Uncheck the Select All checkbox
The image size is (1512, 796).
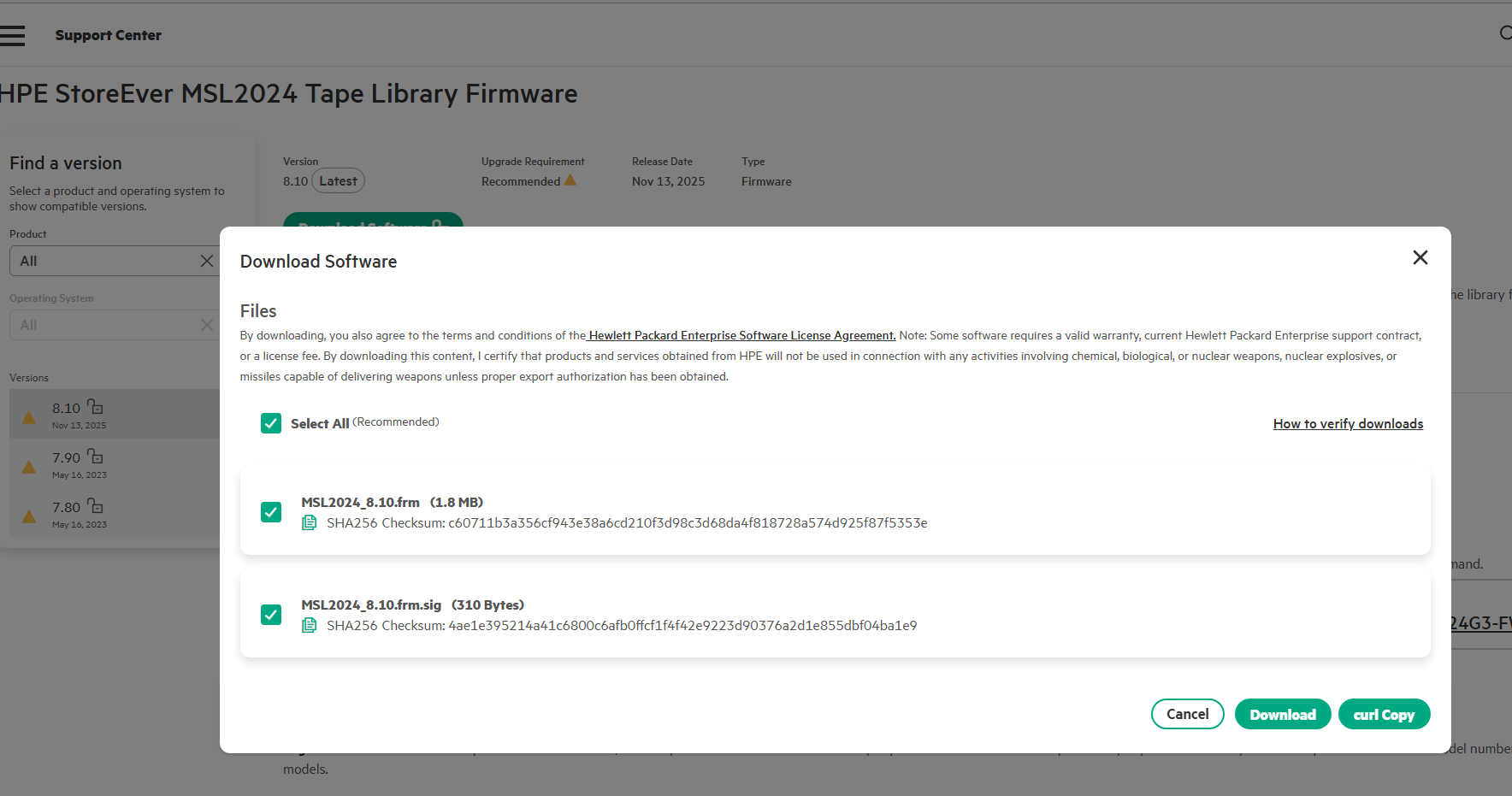(271, 423)
